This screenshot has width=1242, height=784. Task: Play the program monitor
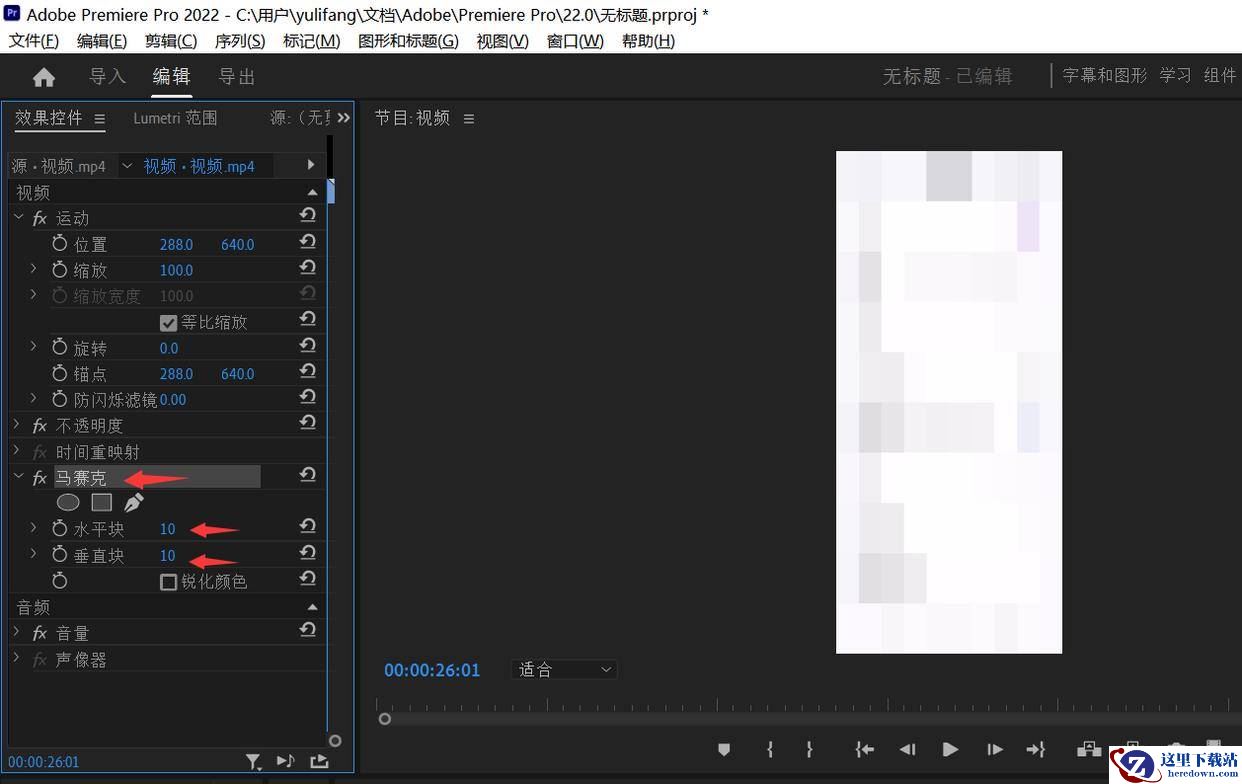(950, 749)
